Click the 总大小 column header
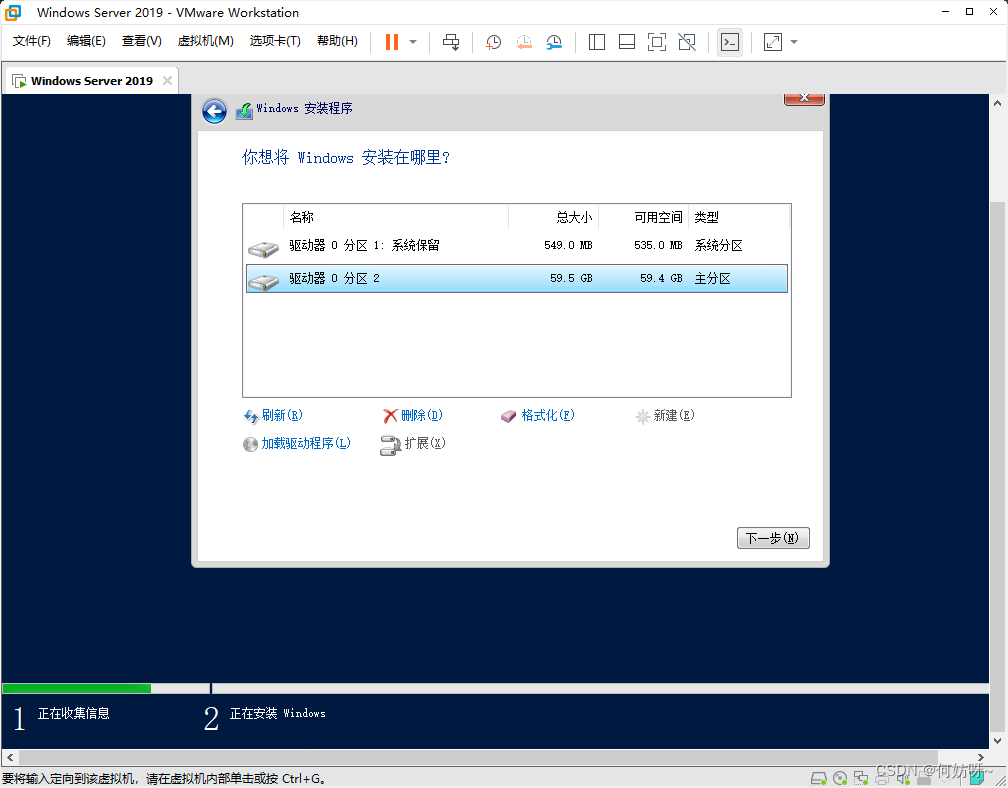 coord(554,217)
